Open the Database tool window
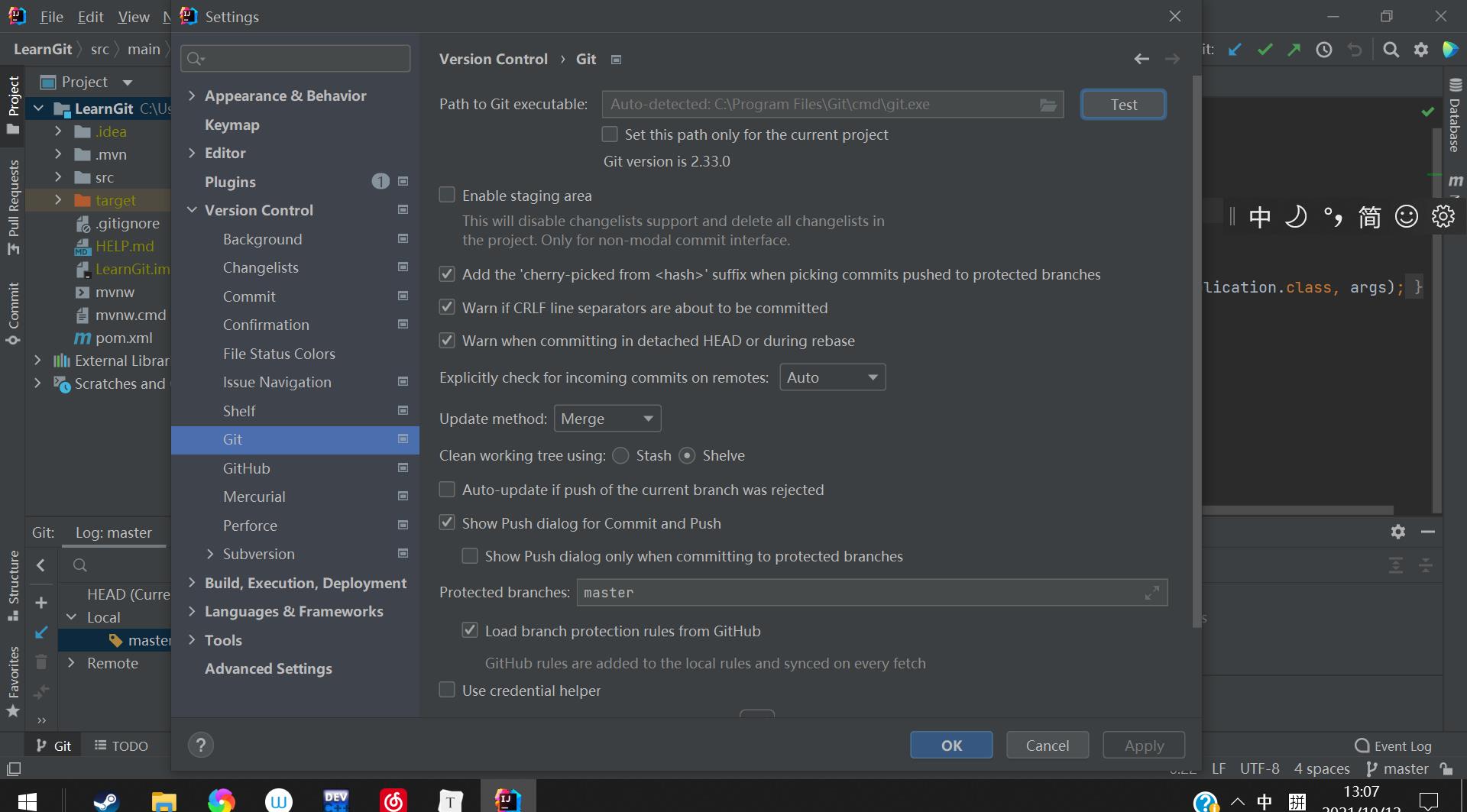This screenshot has width=1467, height=812. [x=1455, y=116]
